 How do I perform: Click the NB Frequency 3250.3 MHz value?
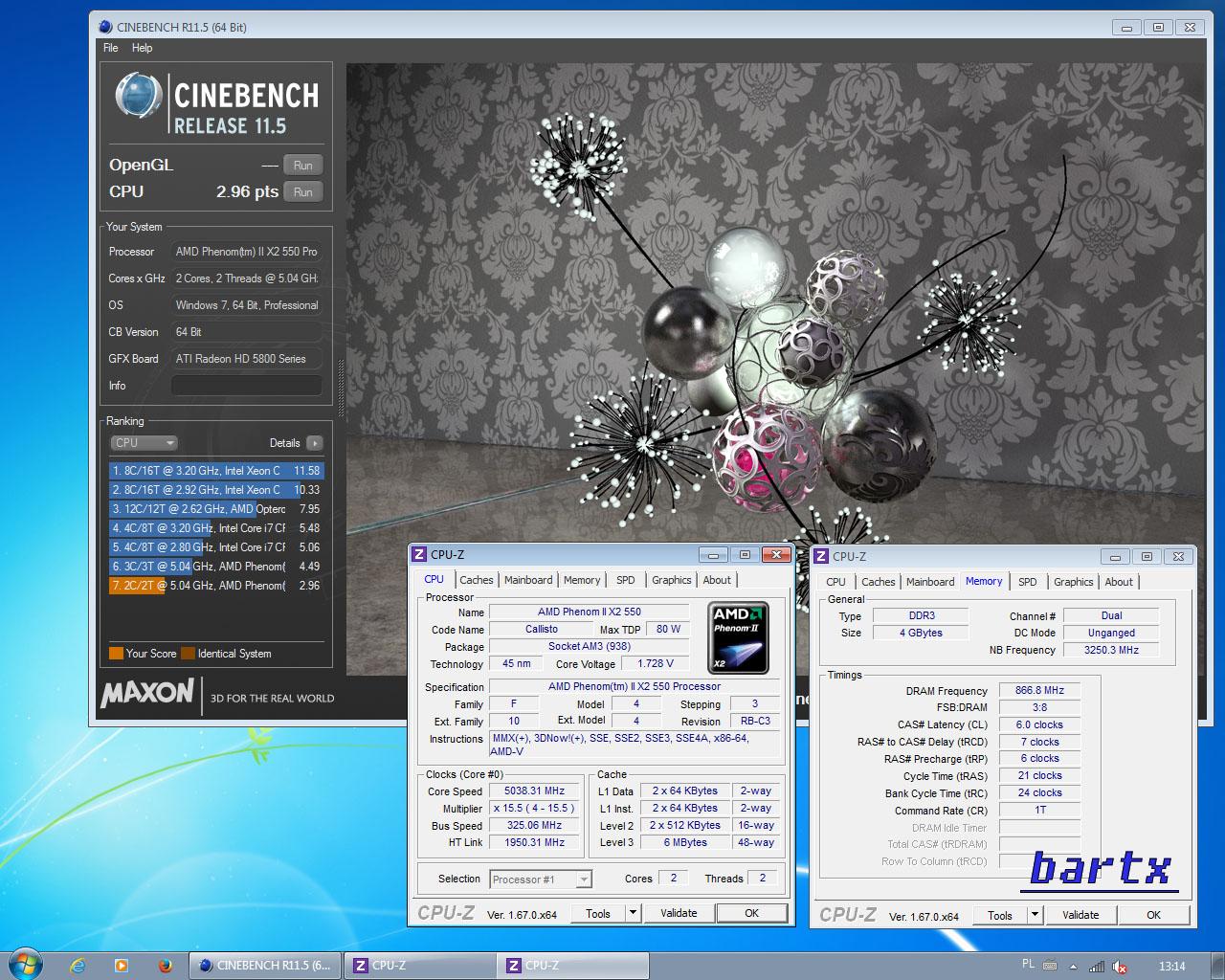coord(1111,650)
